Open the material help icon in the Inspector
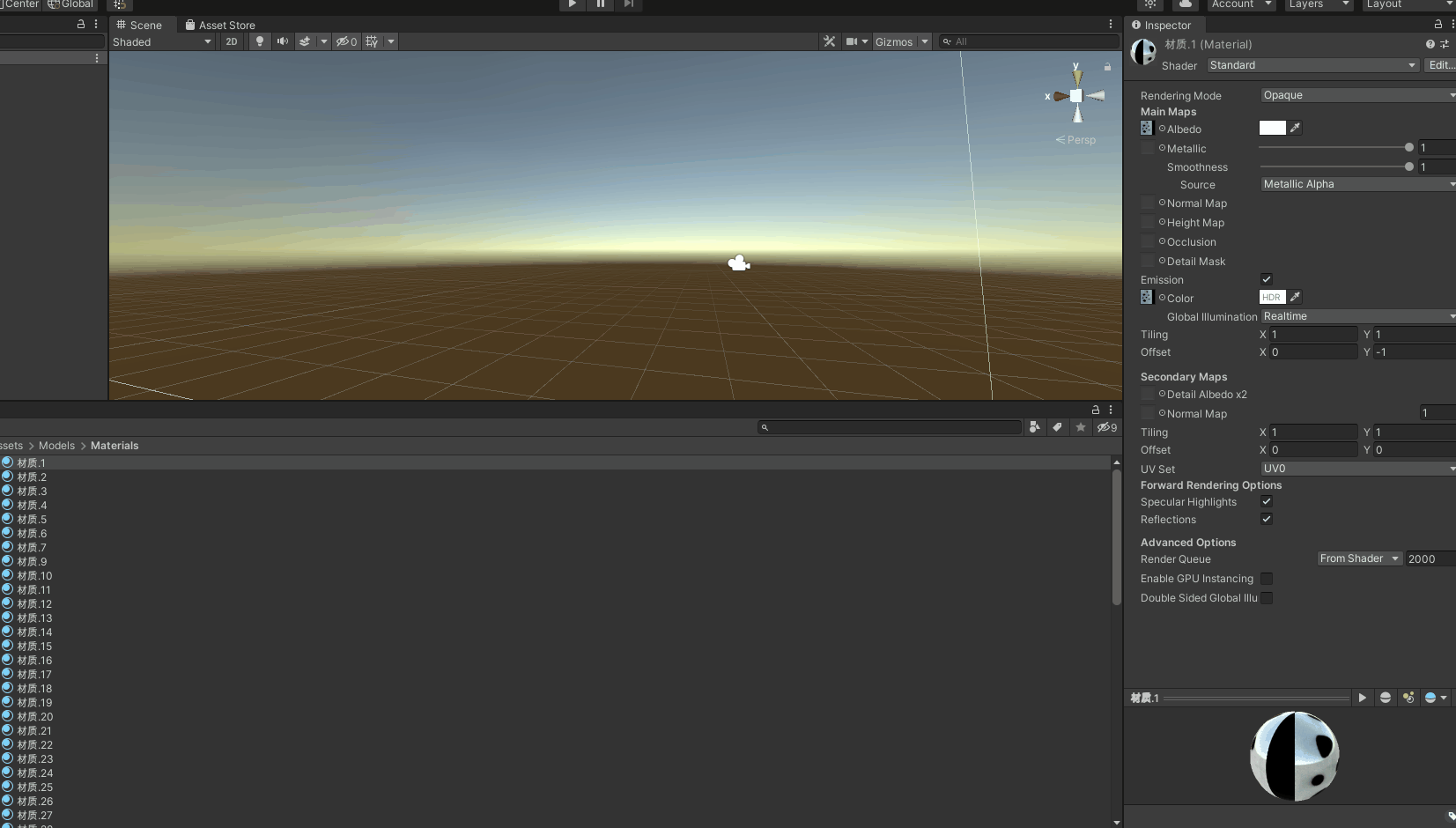Image resolution: width=1456 pixels, height=828 pixels. 1430,44
